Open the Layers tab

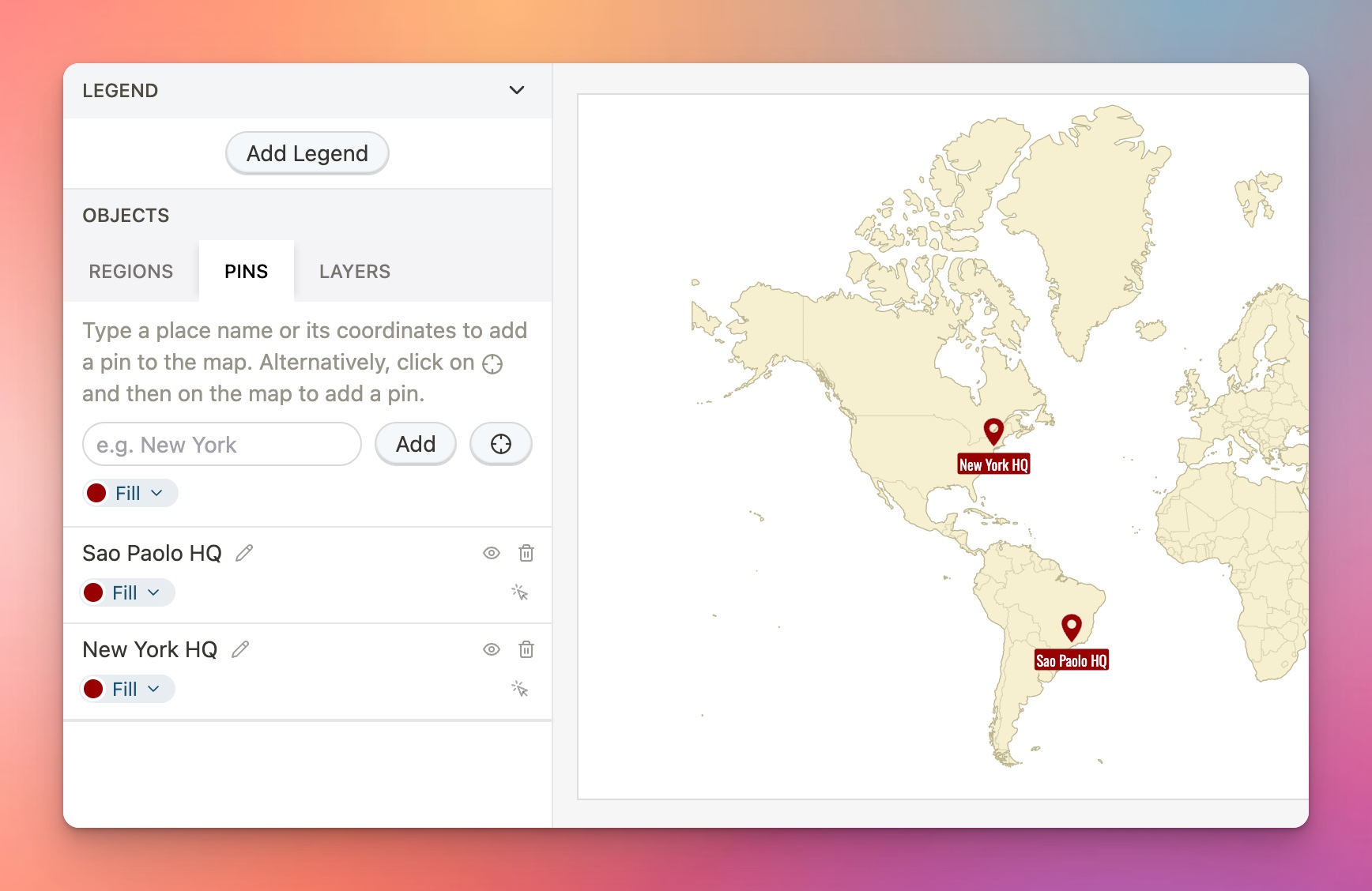(x=354, y=271)
